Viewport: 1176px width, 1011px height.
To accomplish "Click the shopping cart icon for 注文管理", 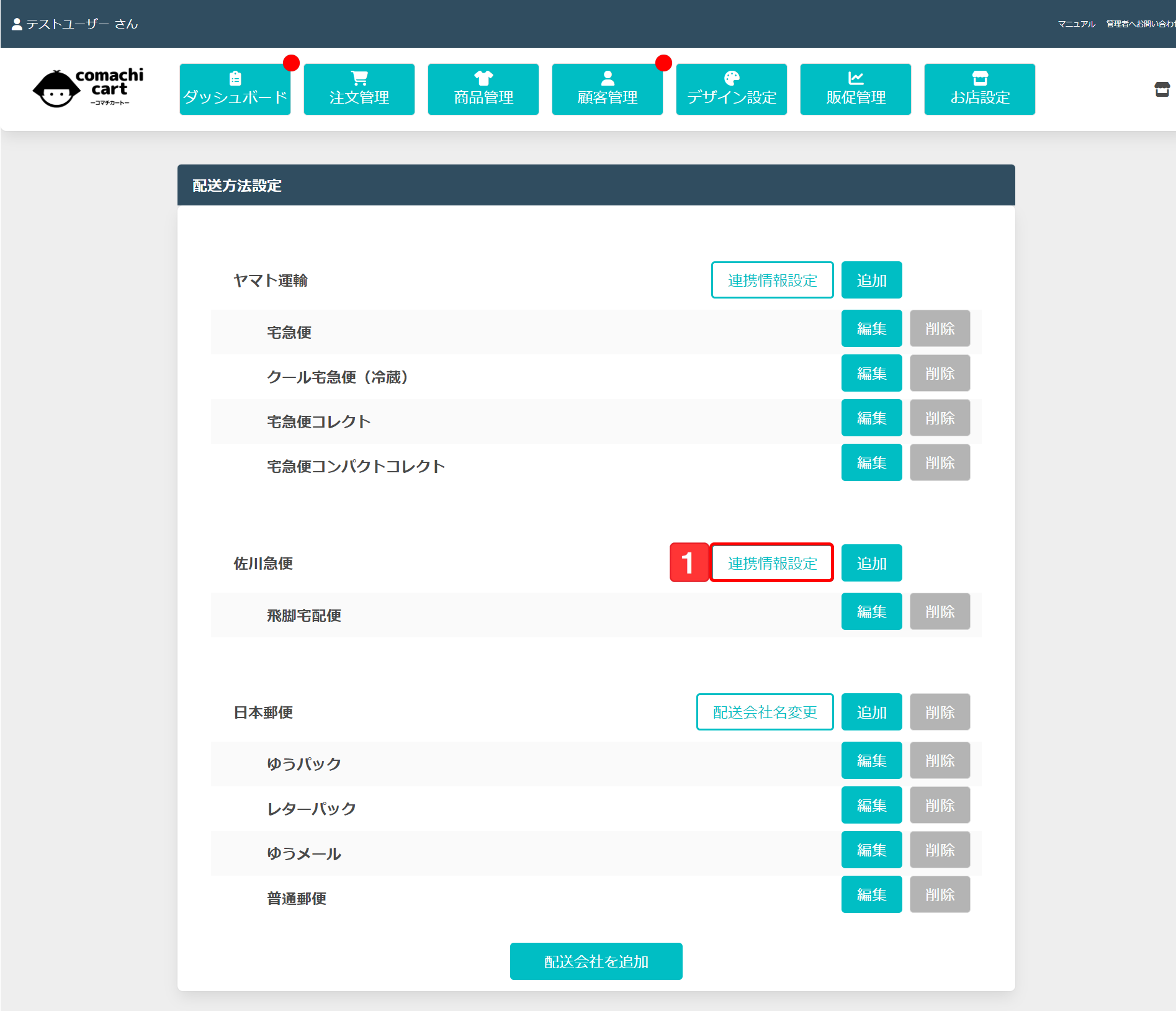I will click(359, 78).
